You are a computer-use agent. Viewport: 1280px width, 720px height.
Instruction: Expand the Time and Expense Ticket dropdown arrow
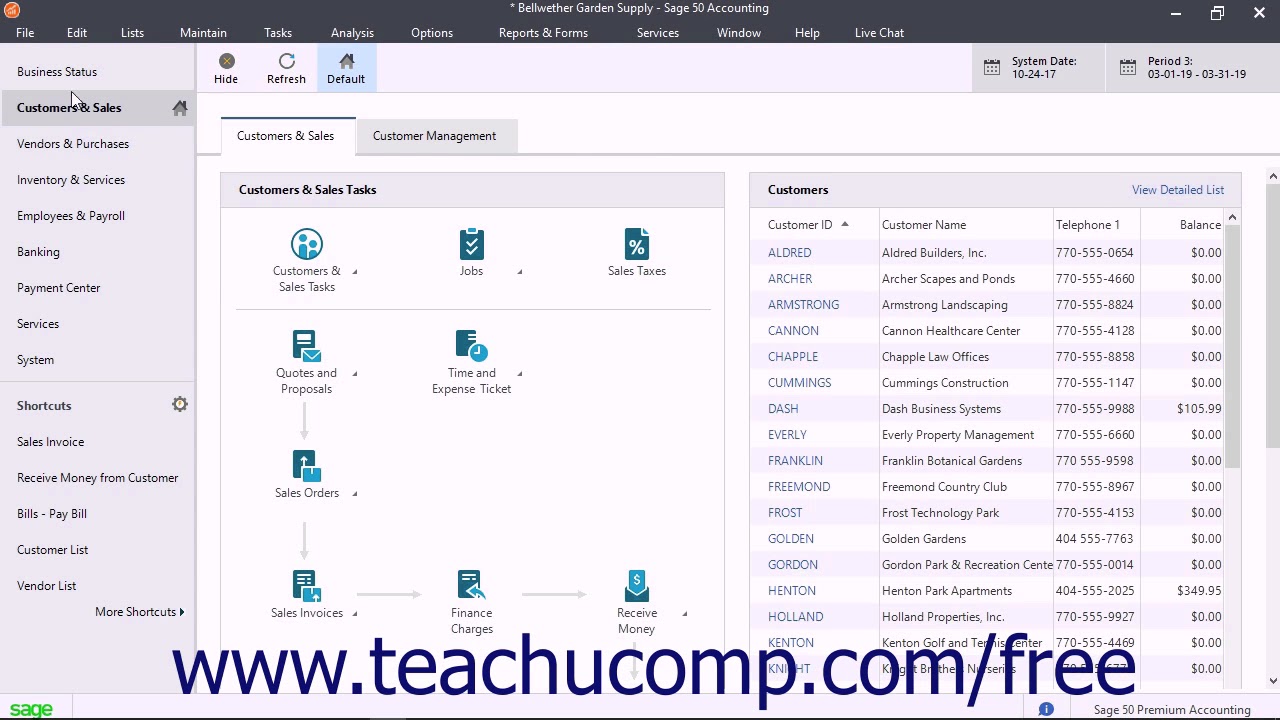point(519,374)
